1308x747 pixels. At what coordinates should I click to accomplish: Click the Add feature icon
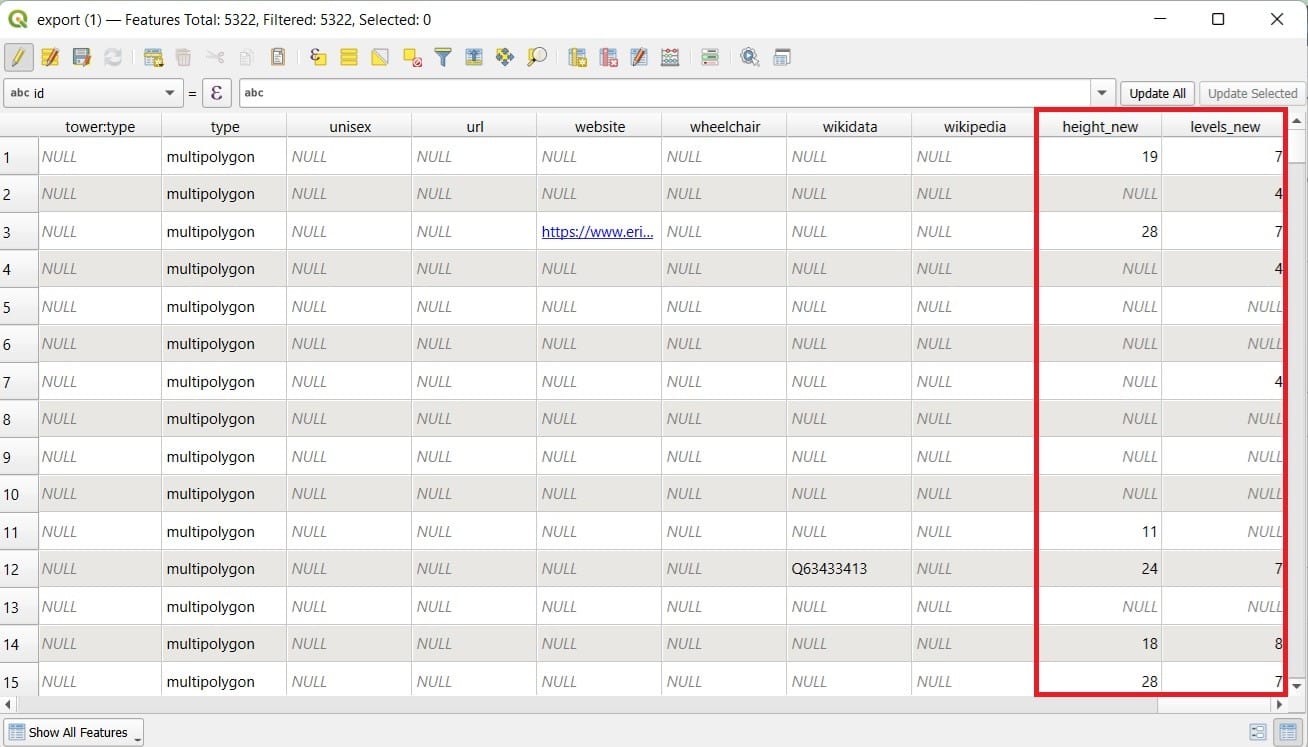tap(153, 57)
